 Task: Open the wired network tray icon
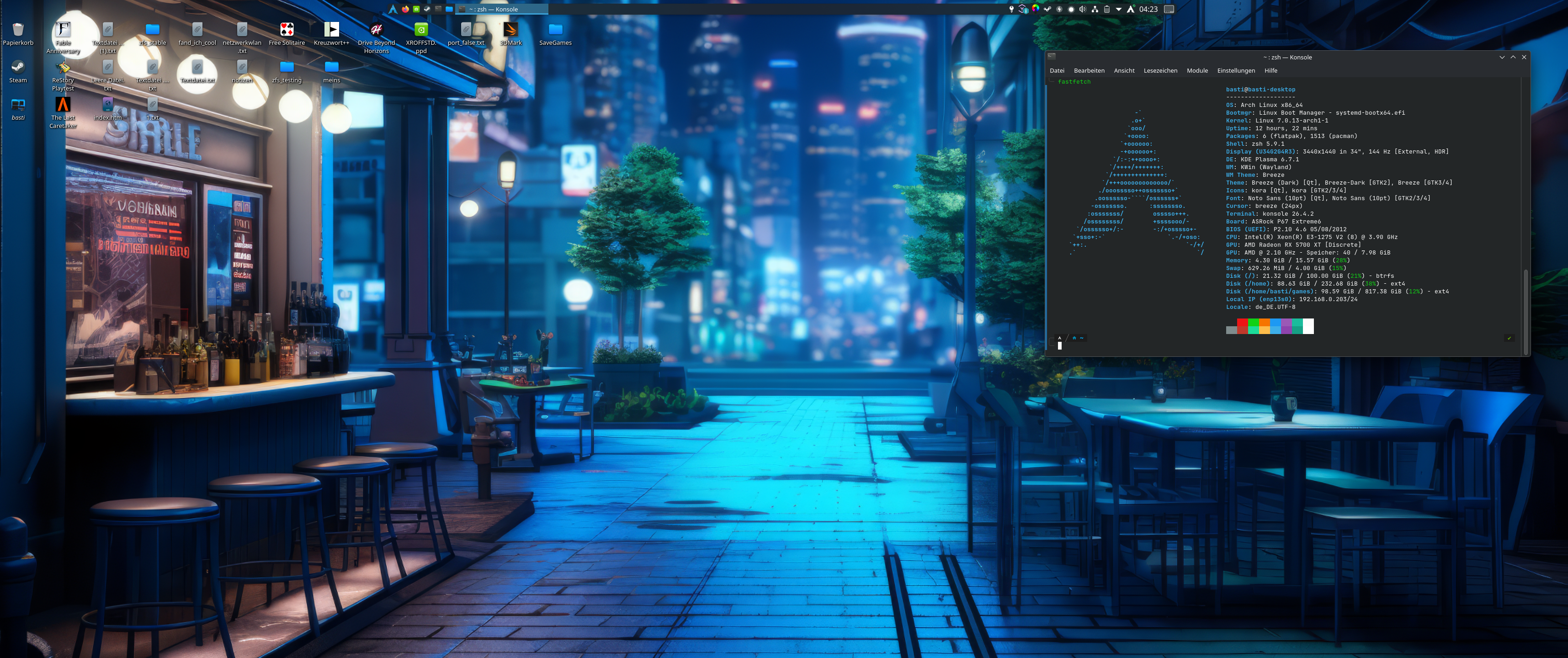[x=1095, y=9]
